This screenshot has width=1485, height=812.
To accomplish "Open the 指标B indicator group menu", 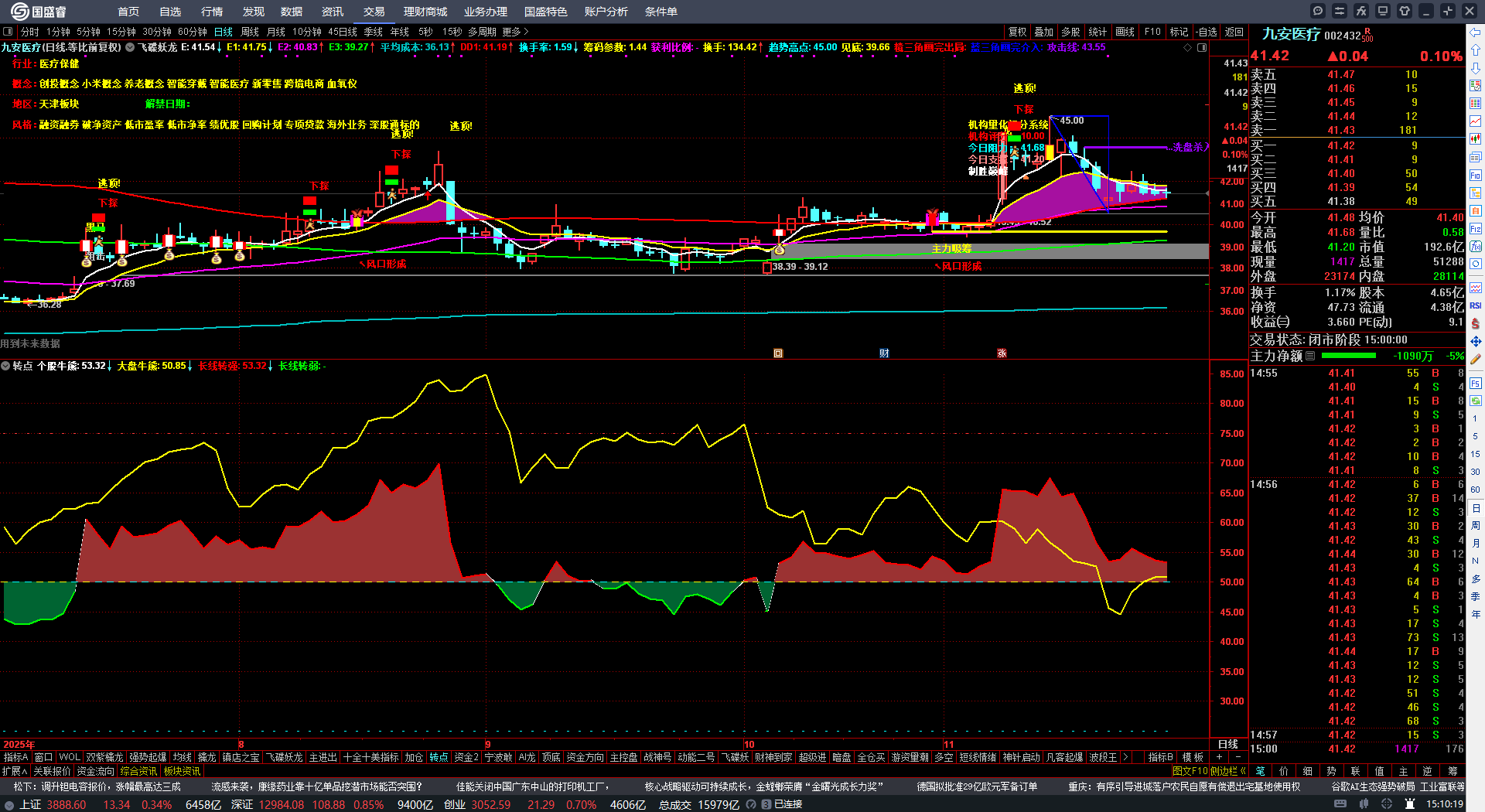I will (1161, 757).
